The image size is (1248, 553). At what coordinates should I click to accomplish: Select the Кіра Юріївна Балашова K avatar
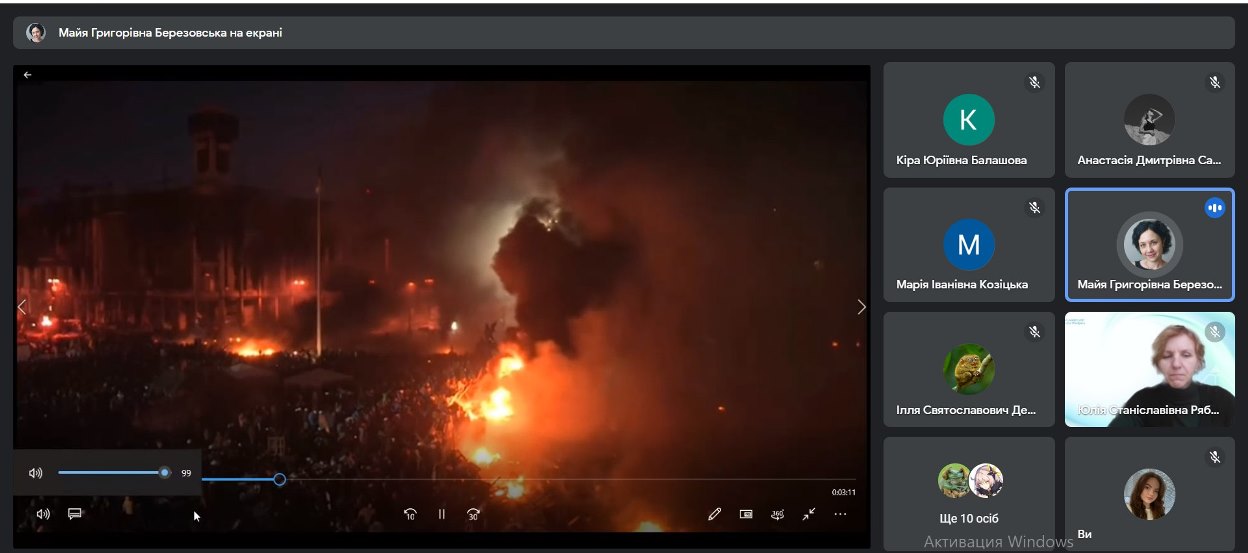(968, 120)
